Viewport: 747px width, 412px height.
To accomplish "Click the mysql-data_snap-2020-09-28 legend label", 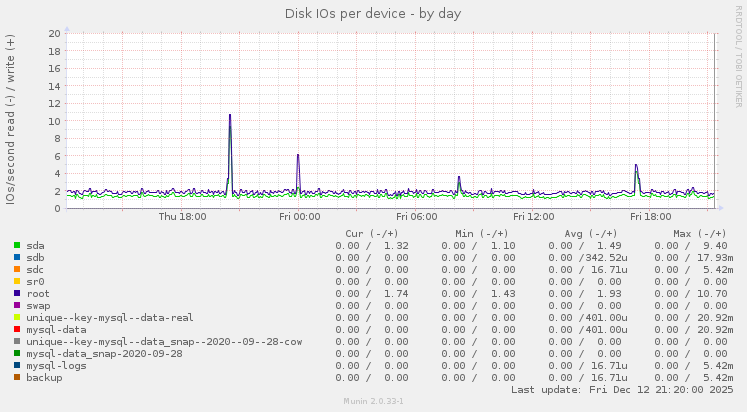I will coord(104,353).
